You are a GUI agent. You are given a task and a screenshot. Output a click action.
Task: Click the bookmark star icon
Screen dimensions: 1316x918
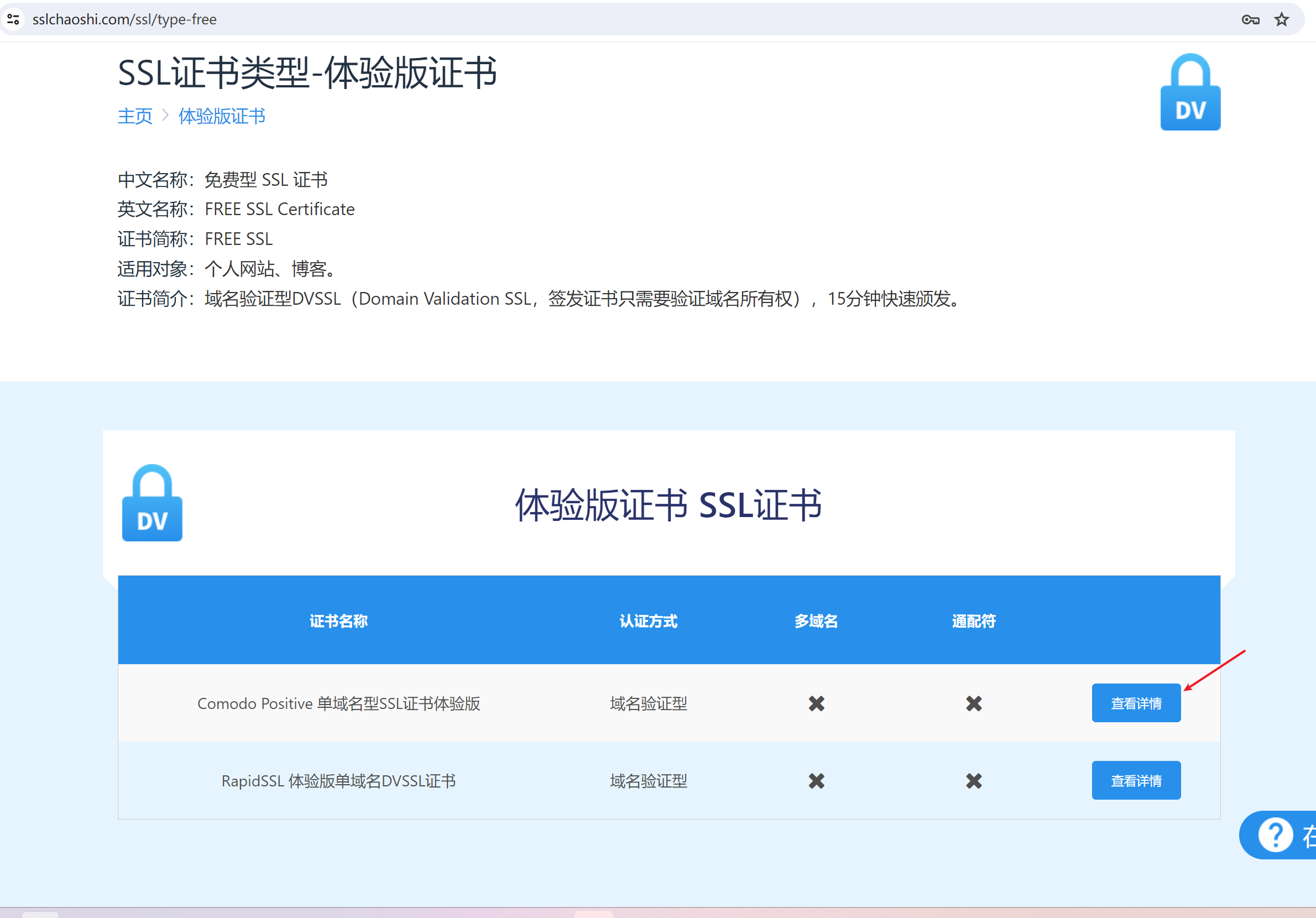point(1281,19)
